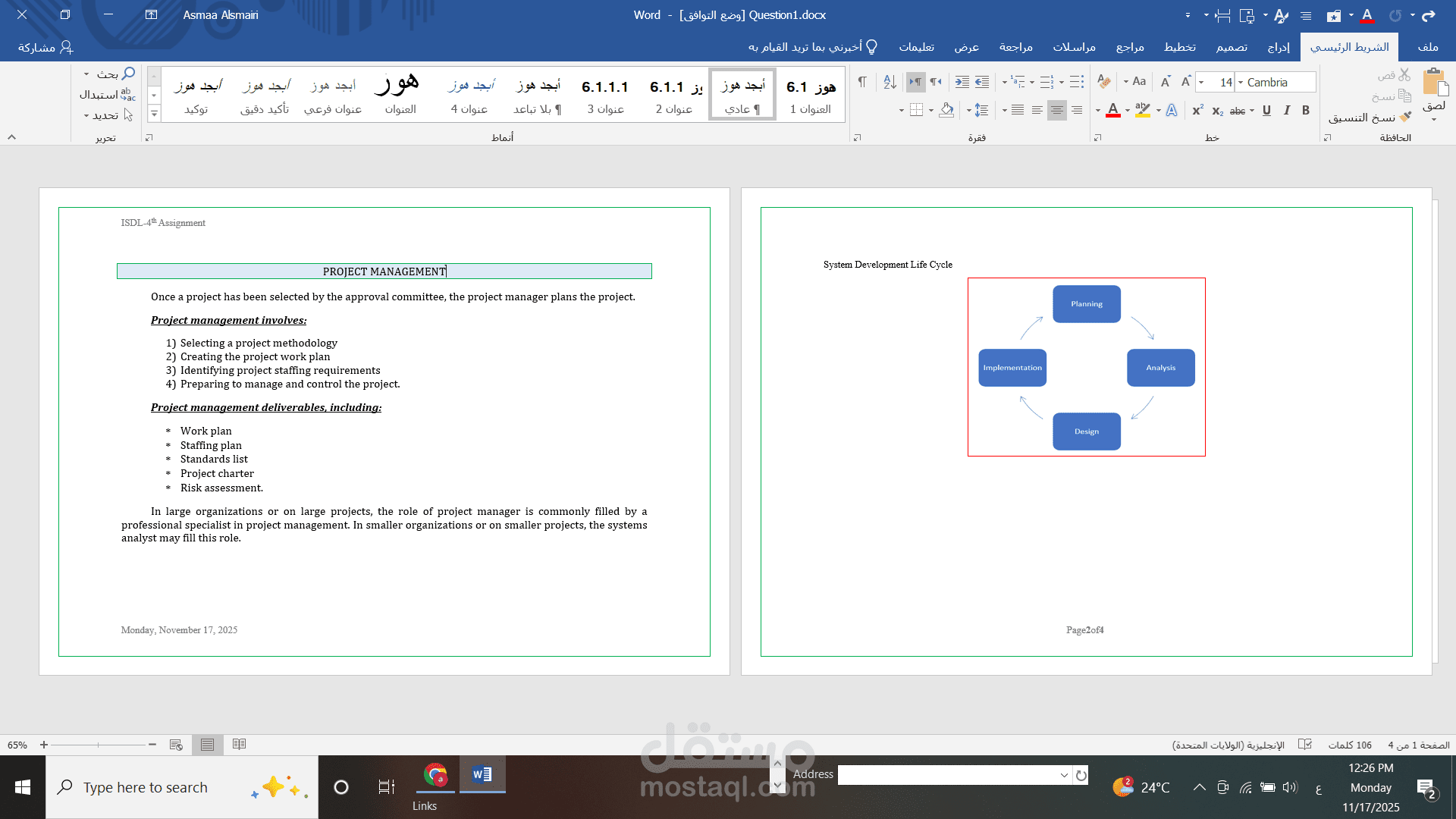Image resolution: width=1456 pixels, height=819 pixels.
Task: Expand the styles gallery More arrow
Action: pyautogui.click(x=154, y=114)
